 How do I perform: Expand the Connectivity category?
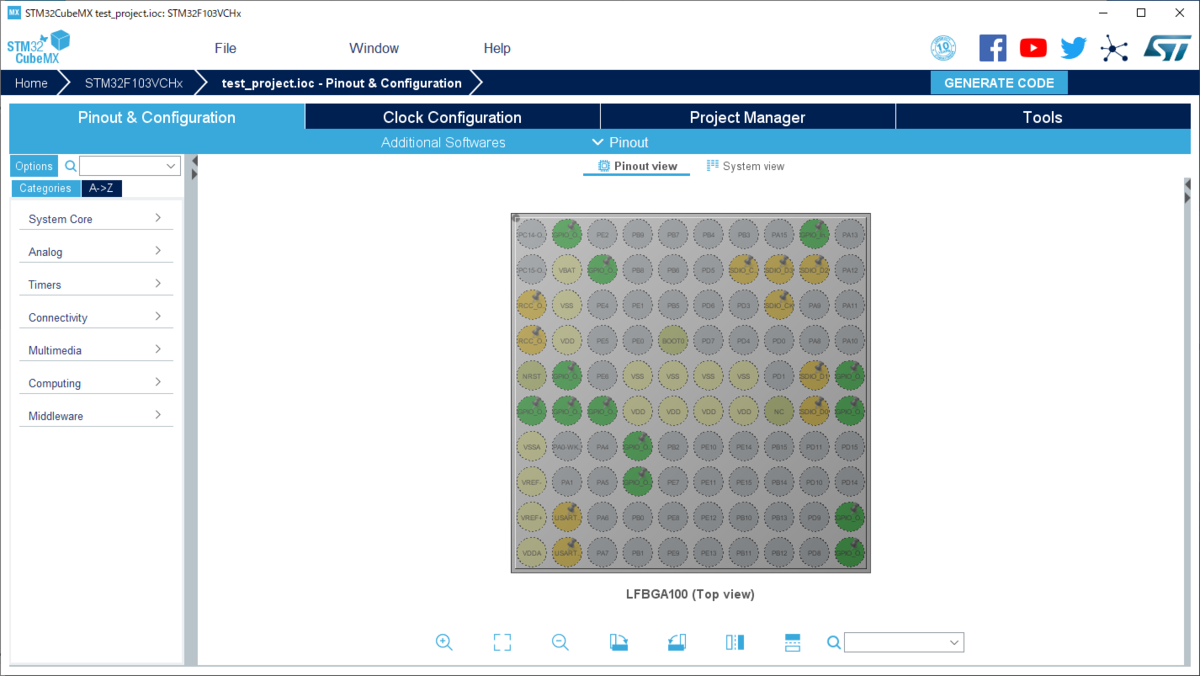95,318
